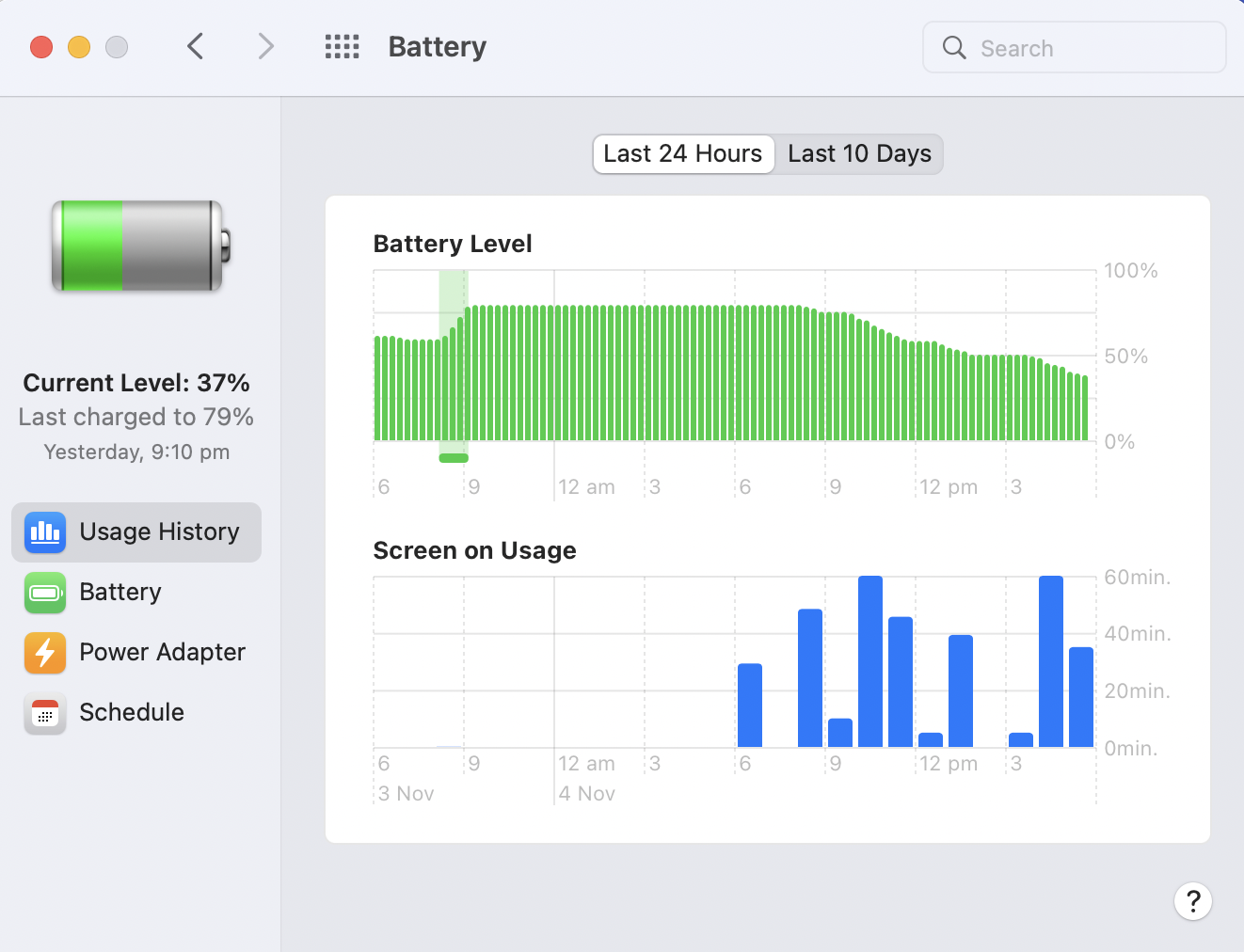The width and height of the screenshot is (1244, 952).
Task: Click the large battery level image
Action: click(x=140, y=246)
